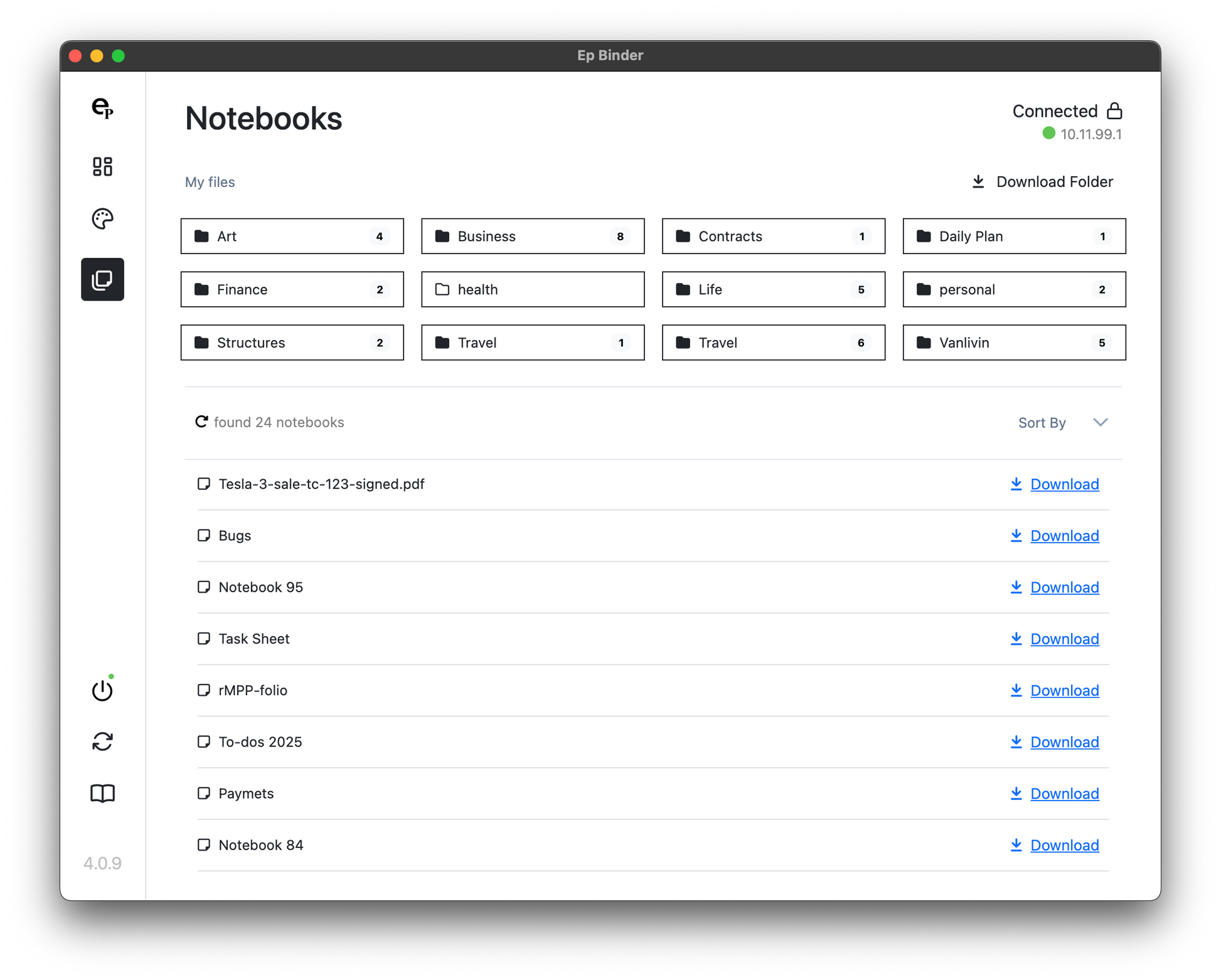The image size is (1221, 980).
Task: Select the notebooks icon in sidebar
Action: pyautogui.click(x=102, y=279)
